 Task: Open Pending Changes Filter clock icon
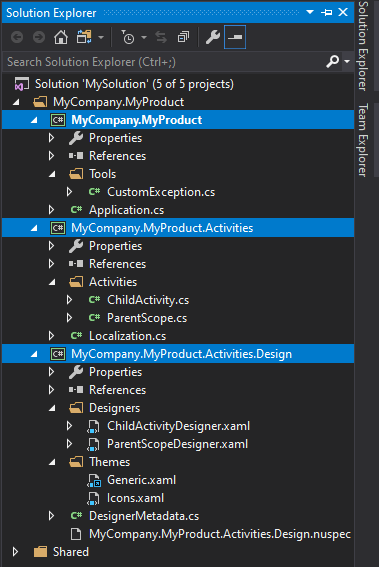(127, 37)
